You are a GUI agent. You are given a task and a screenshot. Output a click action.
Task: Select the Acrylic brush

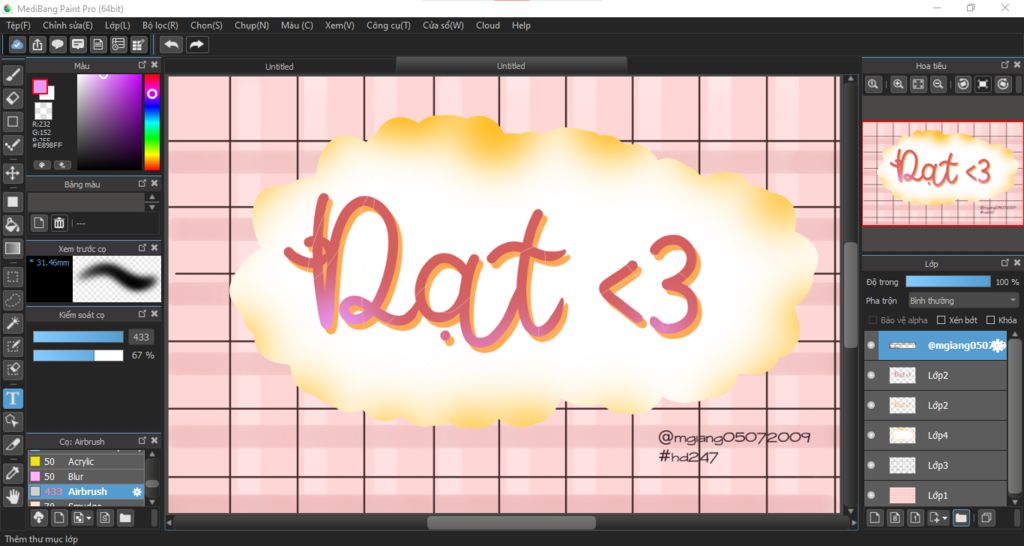click(x=86, y=462)
